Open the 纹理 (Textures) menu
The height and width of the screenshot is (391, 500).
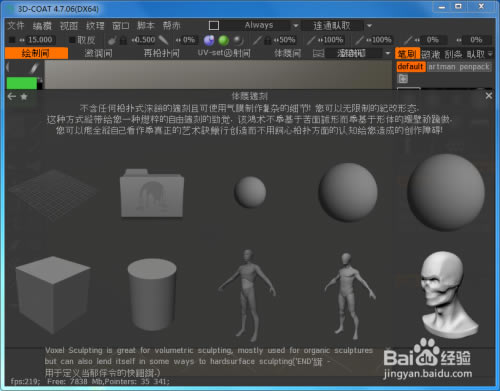(x=95, y=26)
